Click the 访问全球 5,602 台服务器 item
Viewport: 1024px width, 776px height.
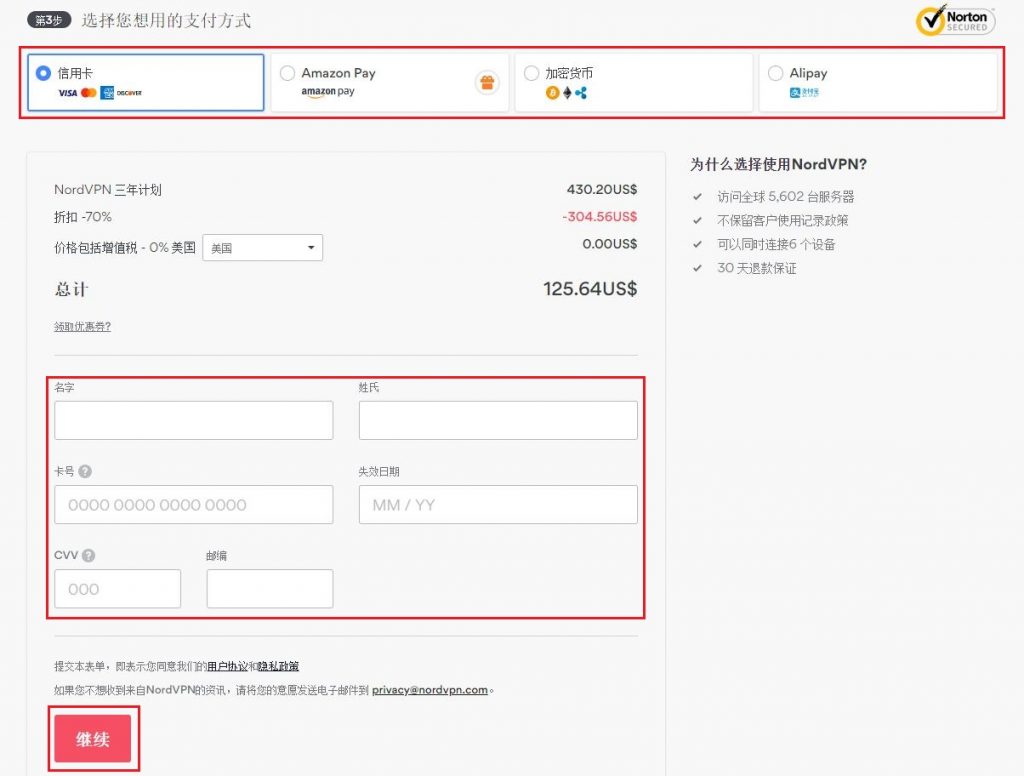[786, 197]
